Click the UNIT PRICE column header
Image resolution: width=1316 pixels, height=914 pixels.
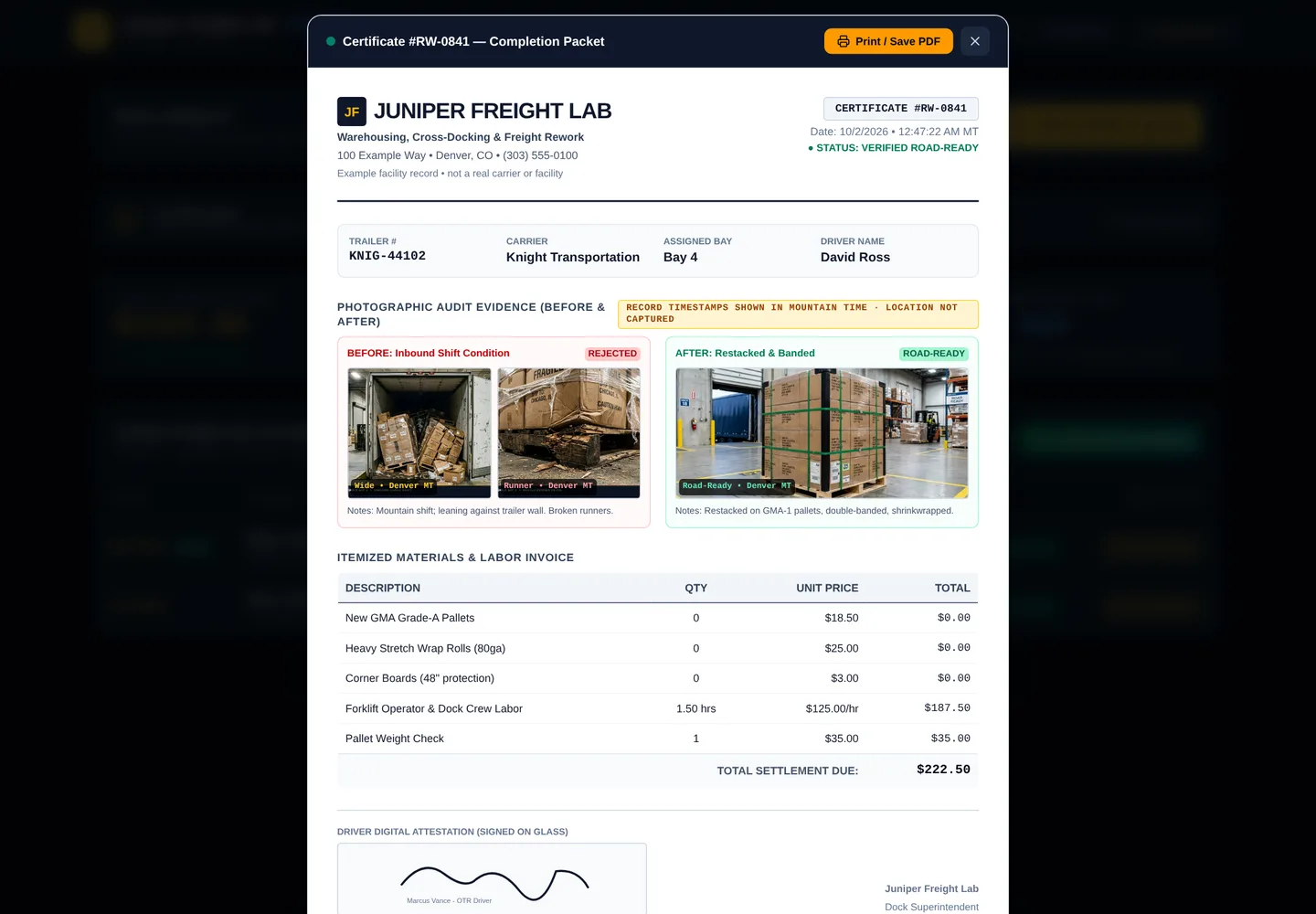coord(827,588)
